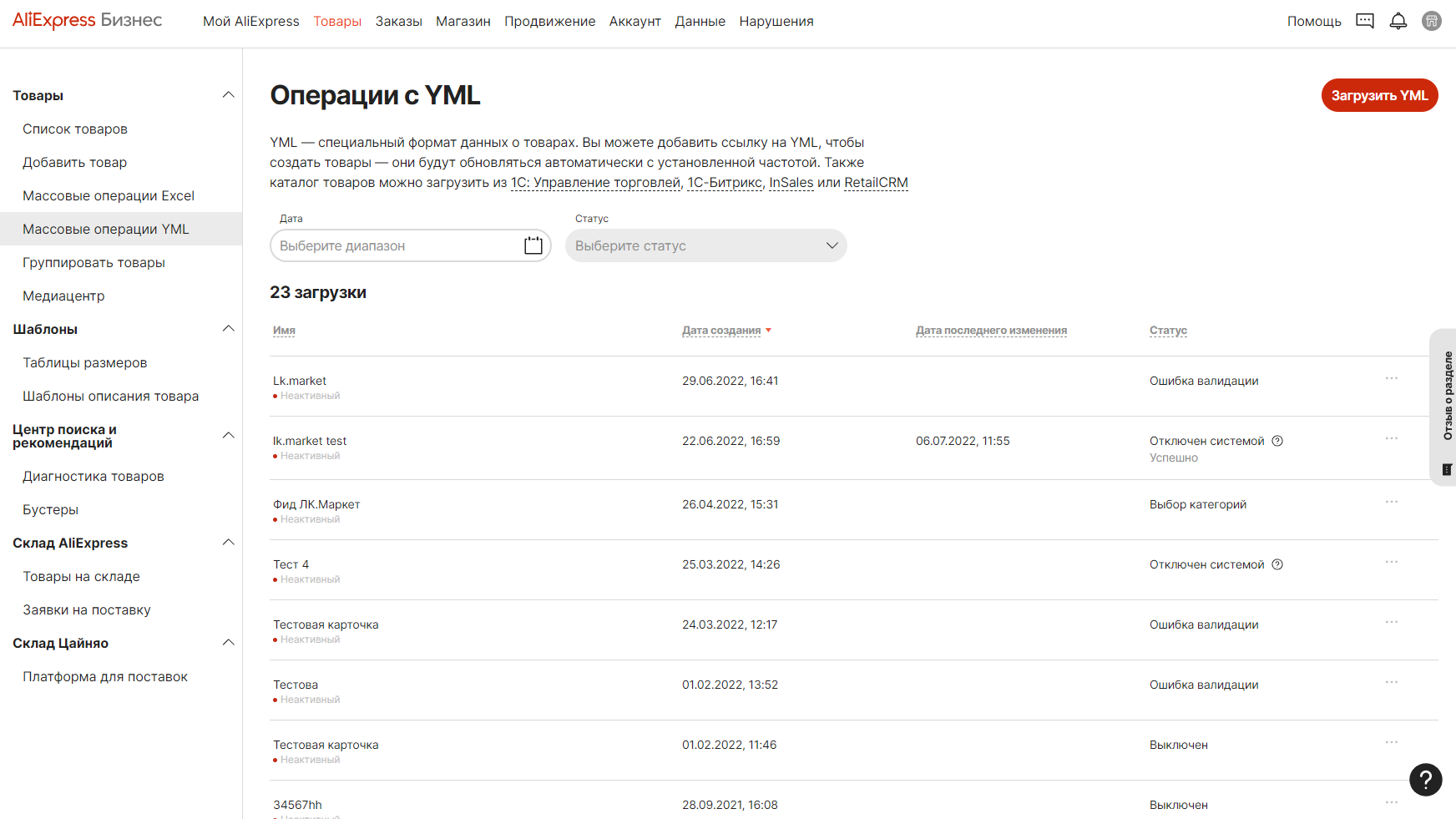Open the three-dot menu for Lk.market row
The width and height of the screenshot is (1456, 819).
[1392, 378]
